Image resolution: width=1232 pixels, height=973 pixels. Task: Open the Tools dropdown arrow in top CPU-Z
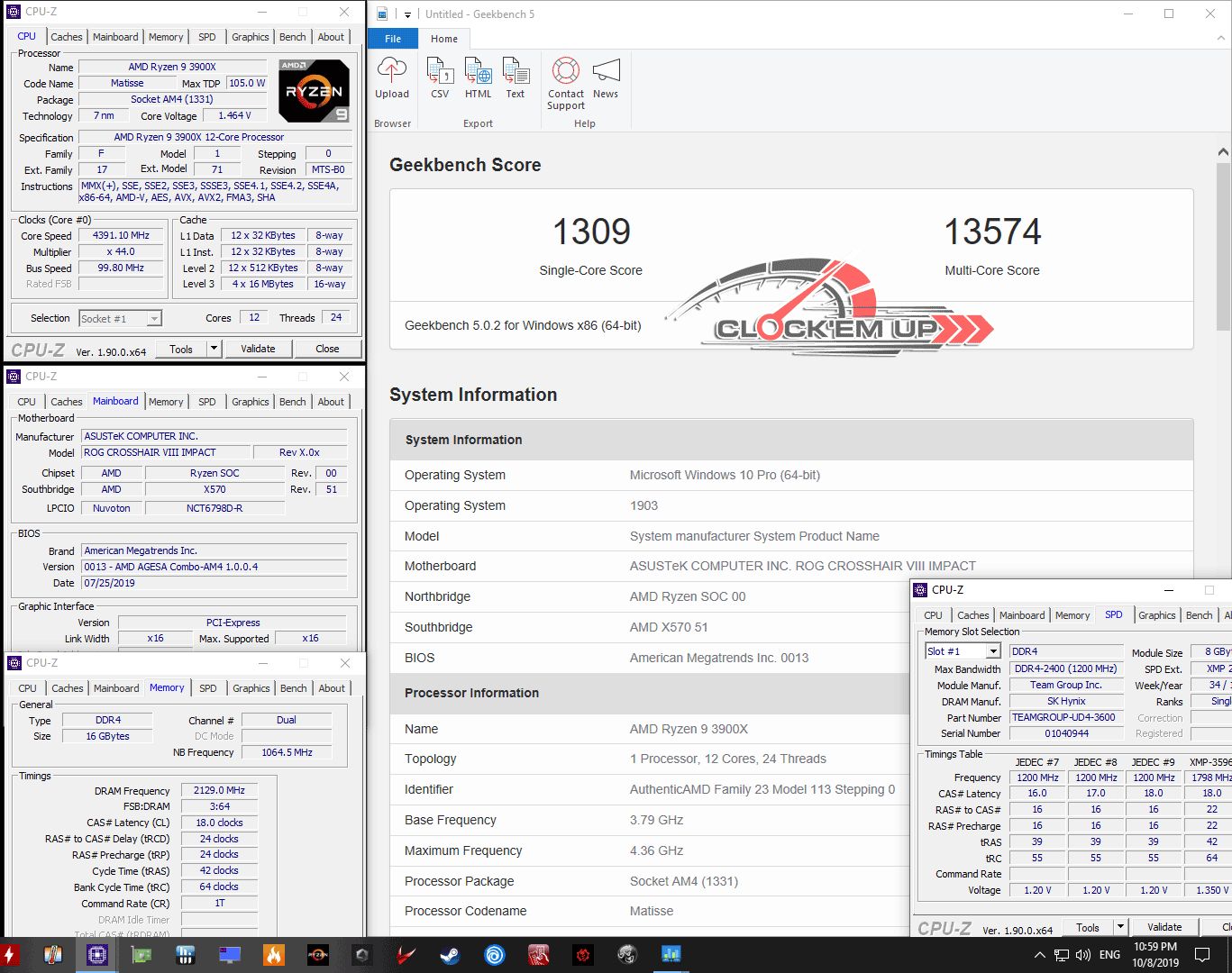tap(214, 349)
